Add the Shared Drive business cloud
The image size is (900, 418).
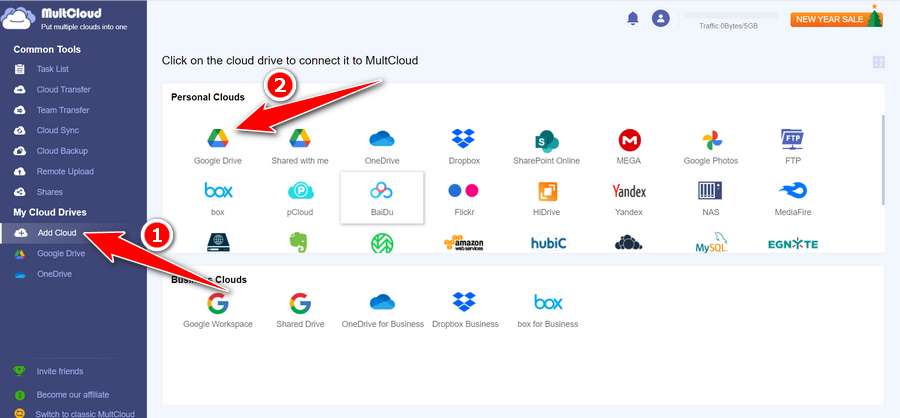(300, 310)
